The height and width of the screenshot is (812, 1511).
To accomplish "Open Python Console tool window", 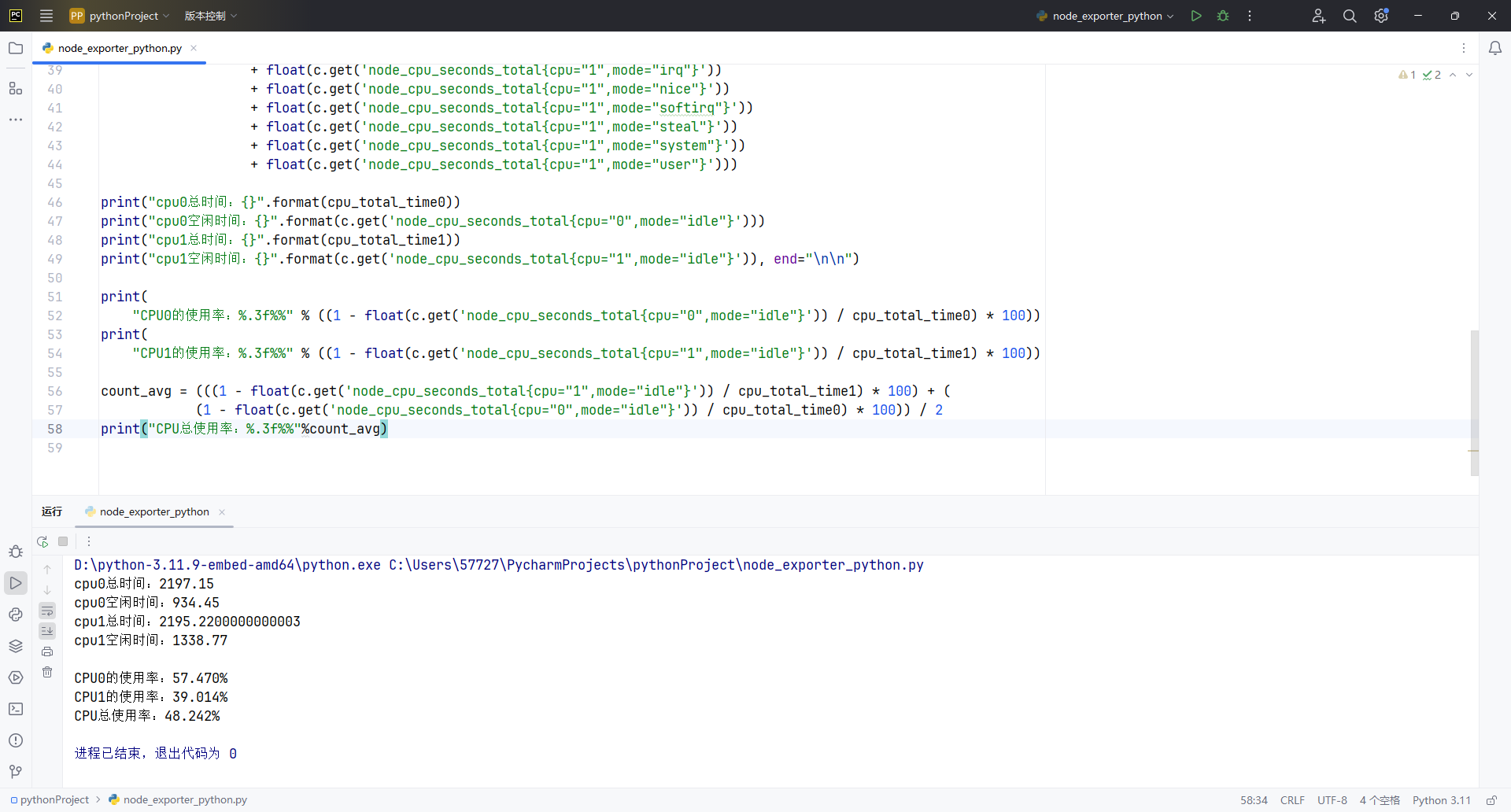I will (16, 615).
